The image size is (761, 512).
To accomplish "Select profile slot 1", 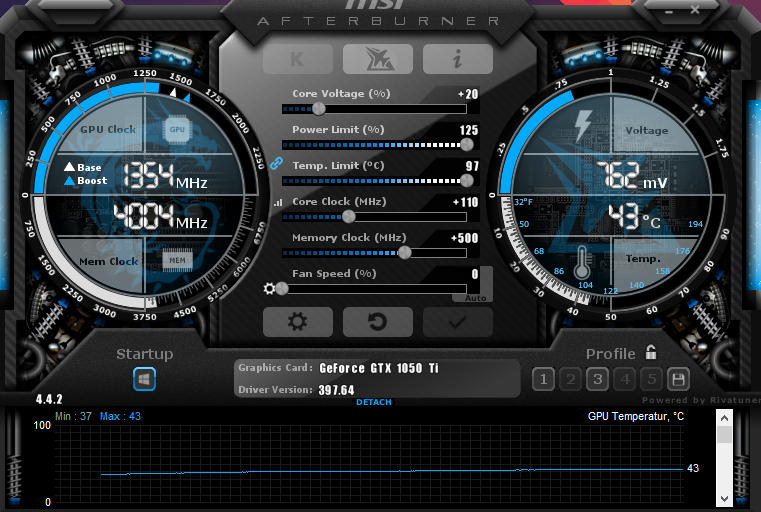I will (x=544, y=379).
